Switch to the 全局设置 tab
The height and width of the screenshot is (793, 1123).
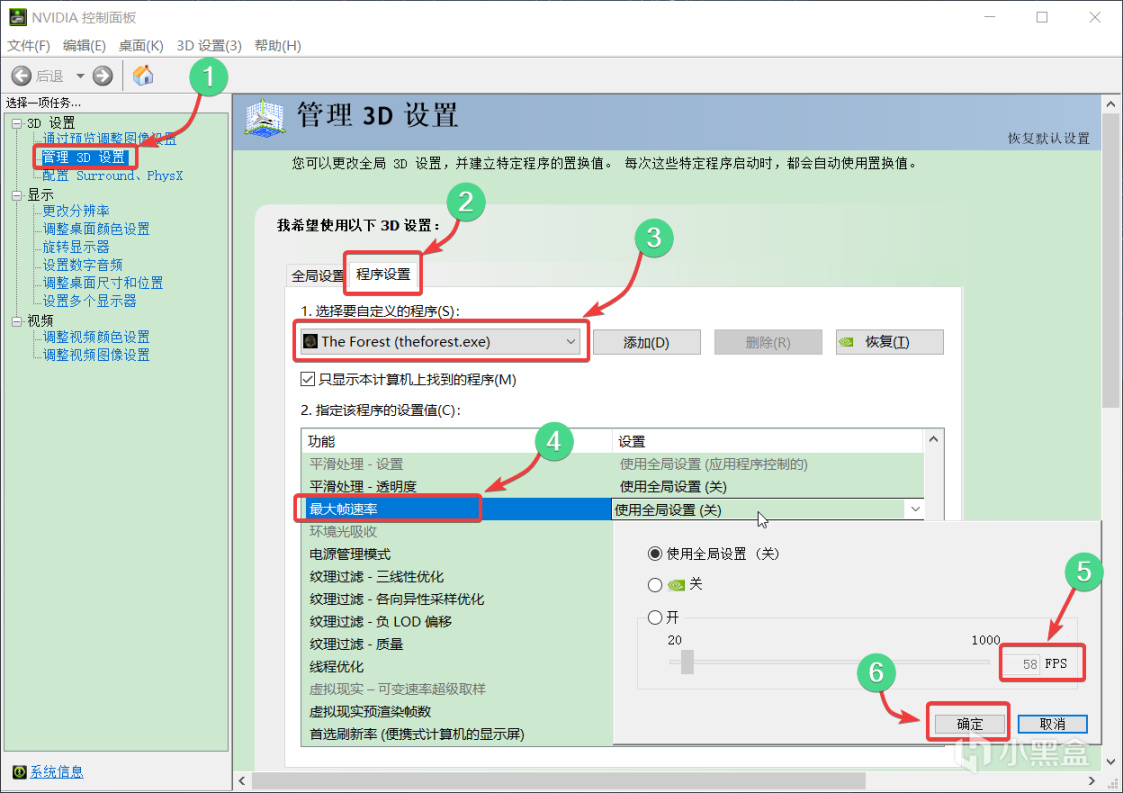[x=317, y=276]
